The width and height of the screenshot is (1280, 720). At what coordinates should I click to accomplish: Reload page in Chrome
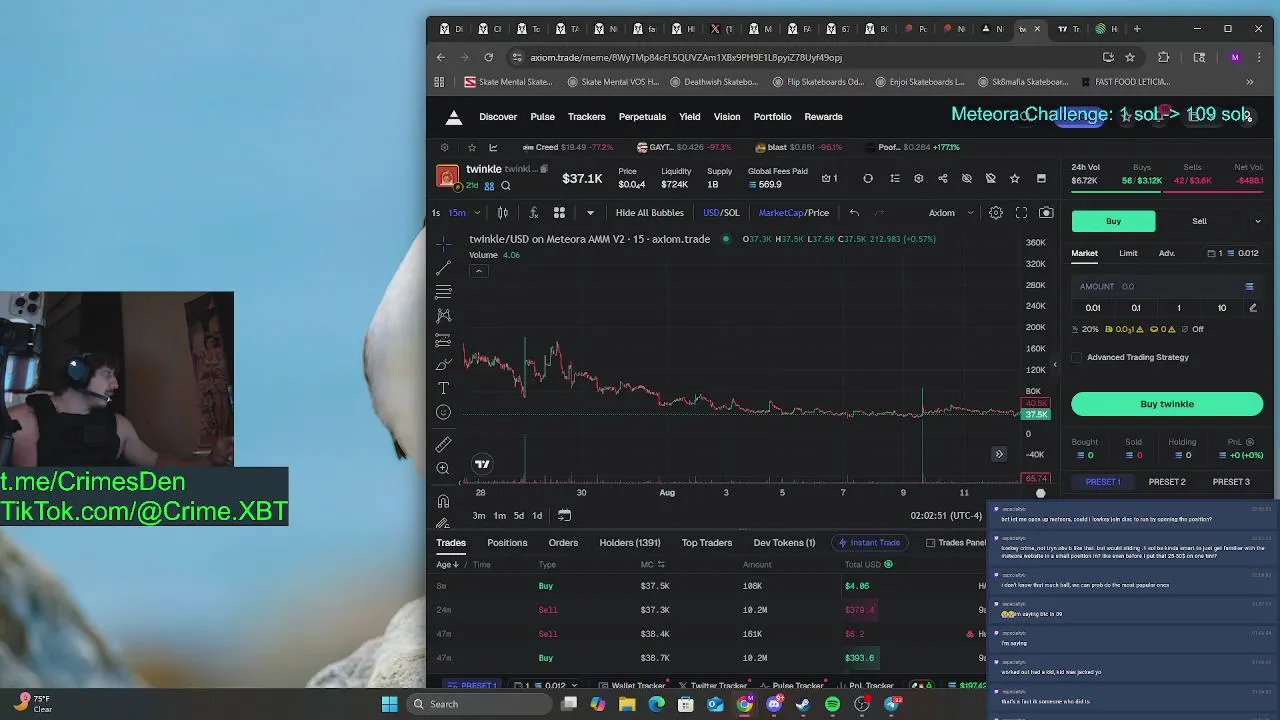[x=488, y=57]
